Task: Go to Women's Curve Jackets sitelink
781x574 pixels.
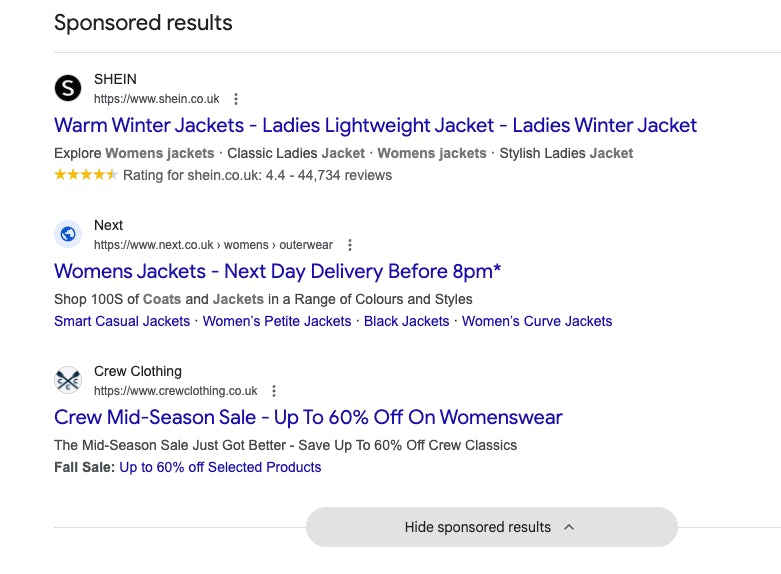Action: (537, 321)
